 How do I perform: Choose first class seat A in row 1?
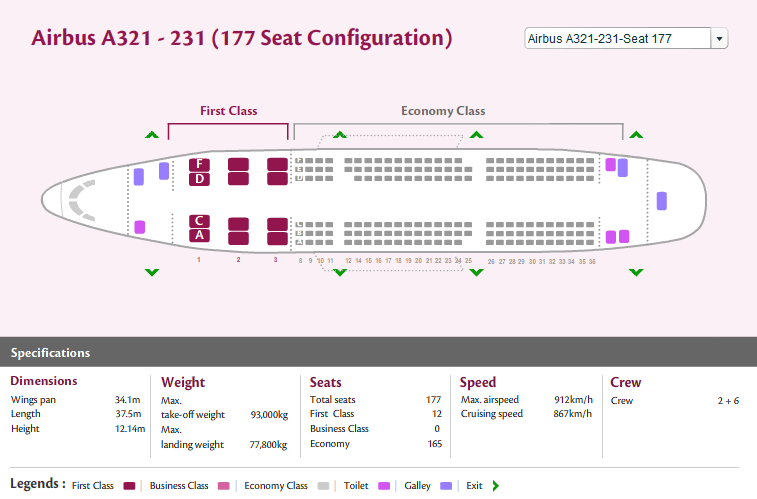pos(200,236)
